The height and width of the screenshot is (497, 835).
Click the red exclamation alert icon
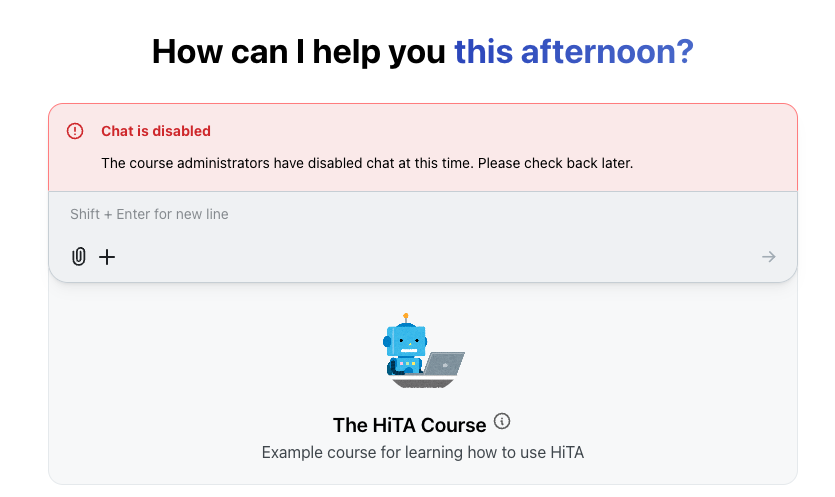[75, 131]
